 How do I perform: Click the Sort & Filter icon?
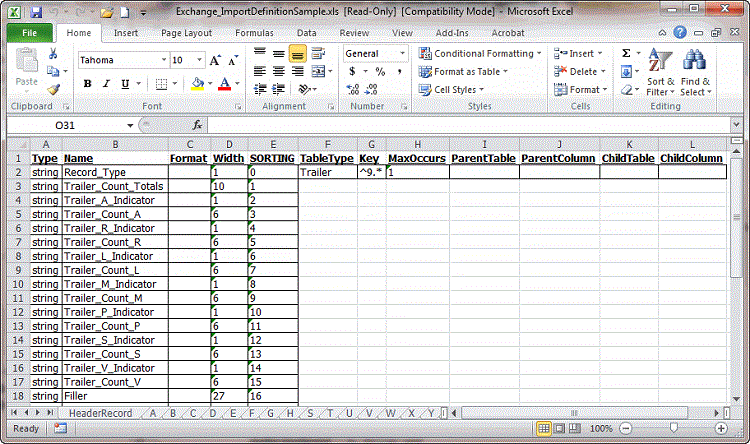point(660,72)
